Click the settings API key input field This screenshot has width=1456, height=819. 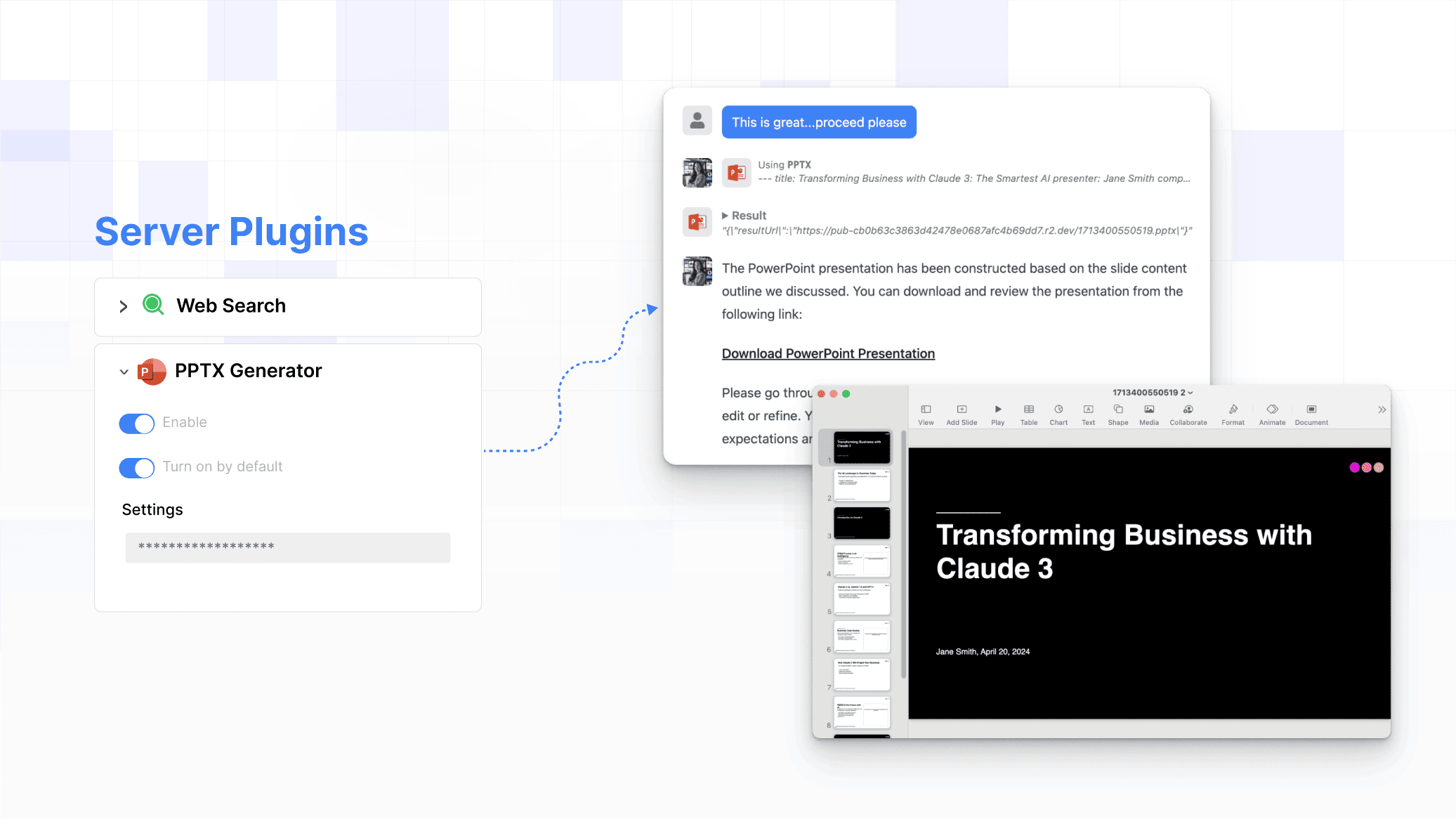287,546
